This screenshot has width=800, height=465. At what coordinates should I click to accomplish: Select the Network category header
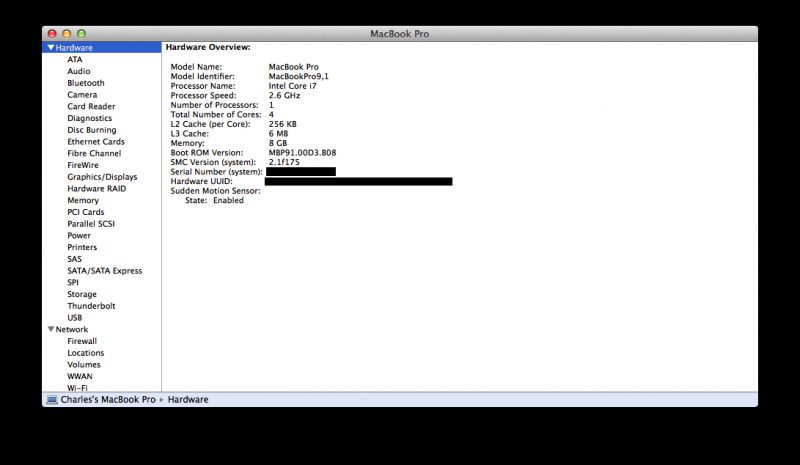pyautogui.click(x=71, y=329)
